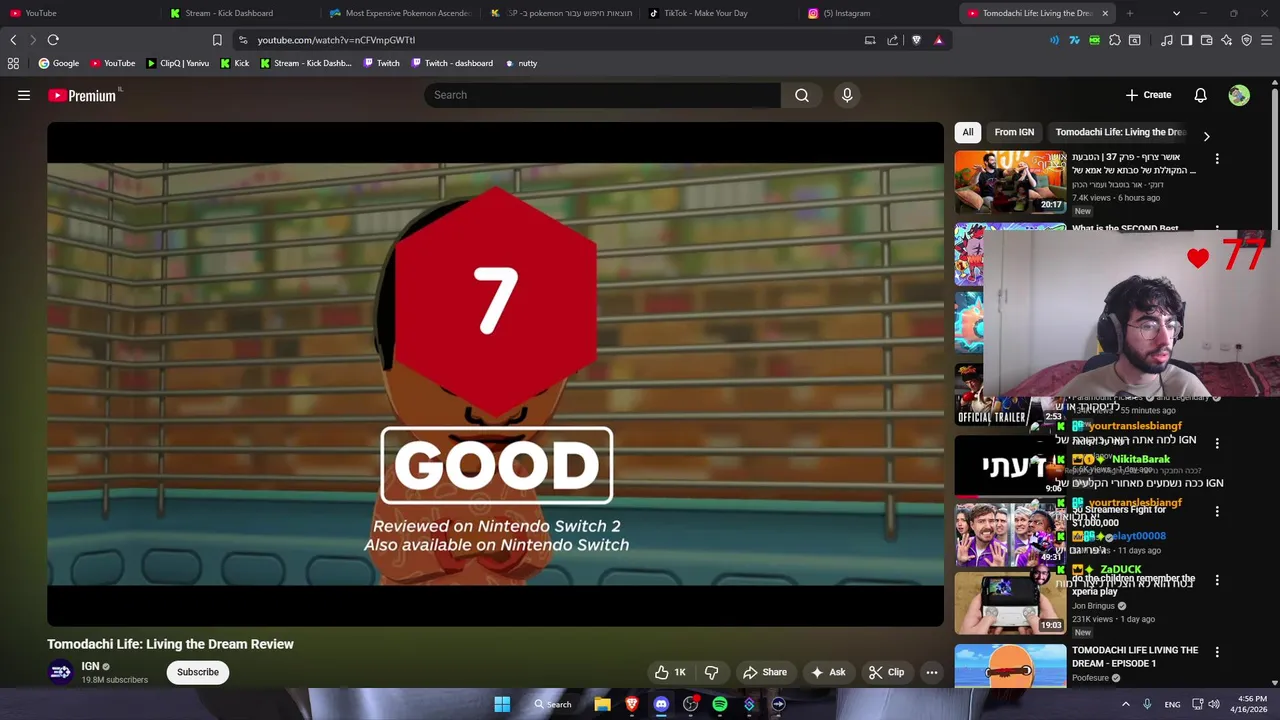1280x720 pixels.
Task: Open the ClipQ bookmark
Action: (177, 63)
